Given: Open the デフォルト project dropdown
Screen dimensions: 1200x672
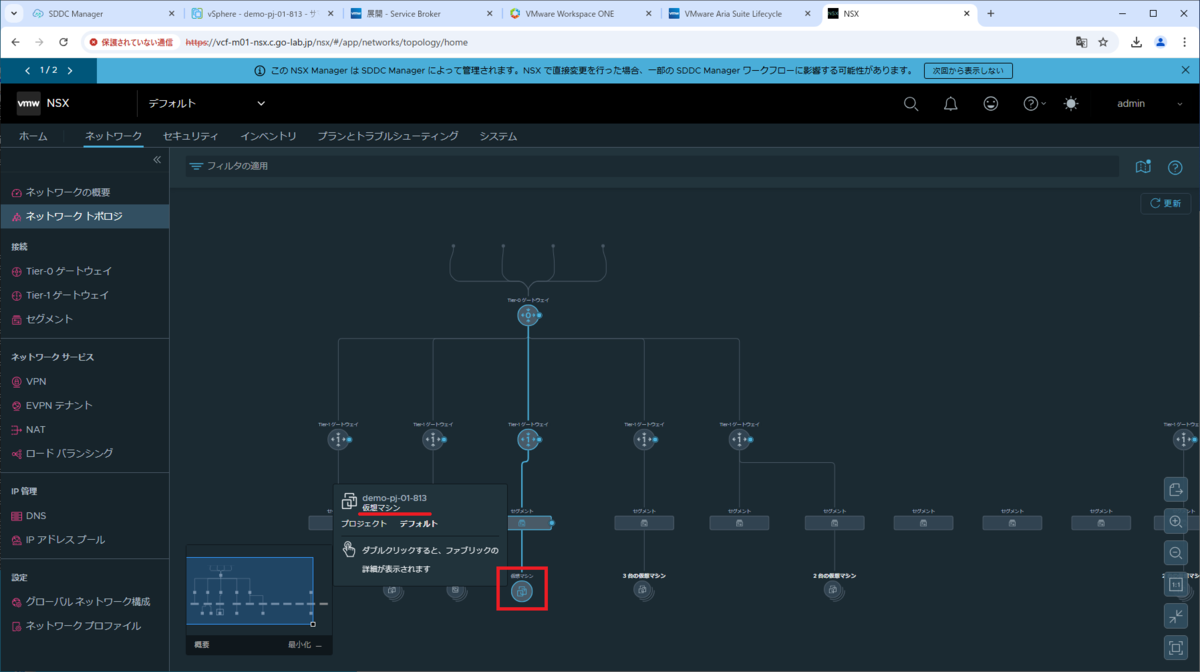Looking at the screenshot, I should tap(207, 103).
